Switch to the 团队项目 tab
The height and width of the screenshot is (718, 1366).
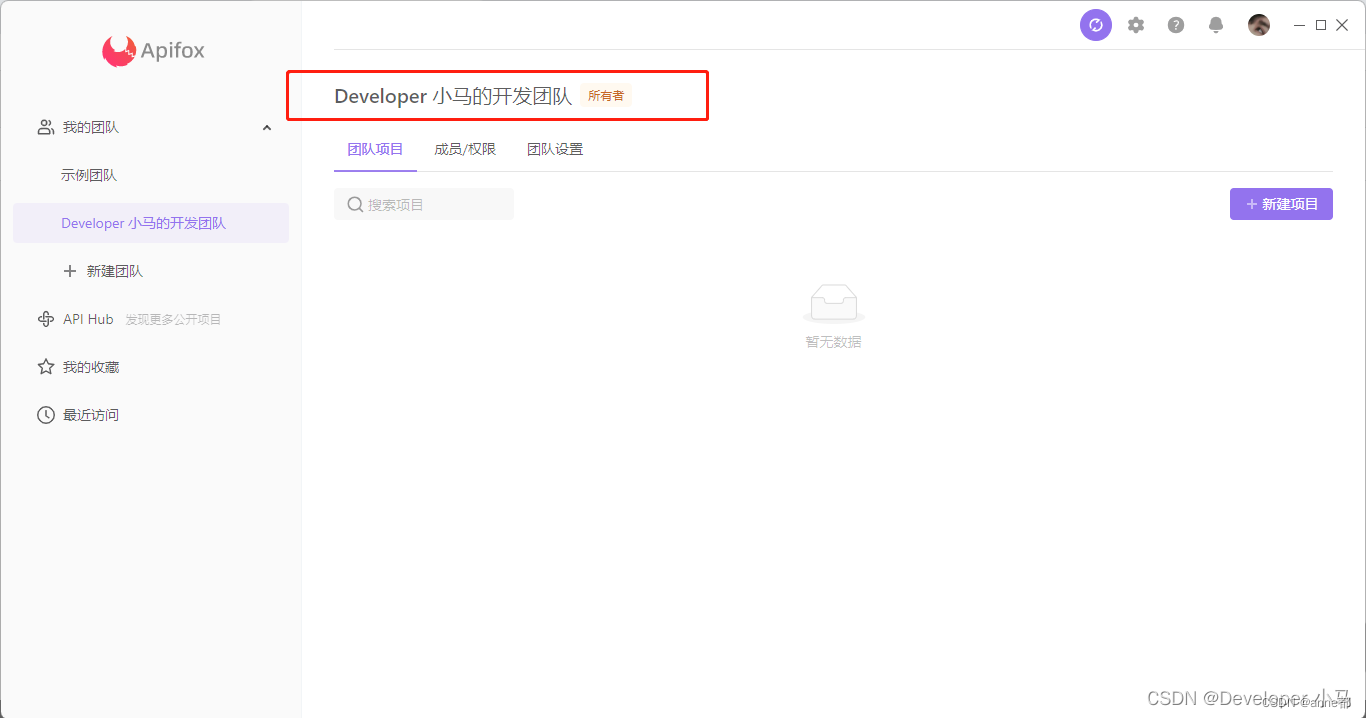375,149
